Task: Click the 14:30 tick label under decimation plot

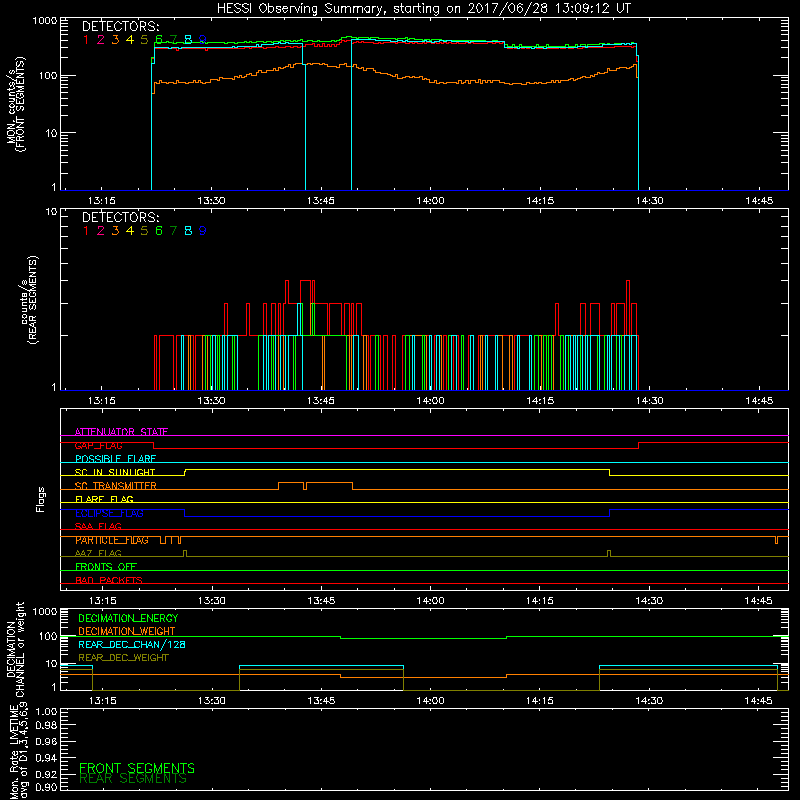Action: tap(649, 701)
